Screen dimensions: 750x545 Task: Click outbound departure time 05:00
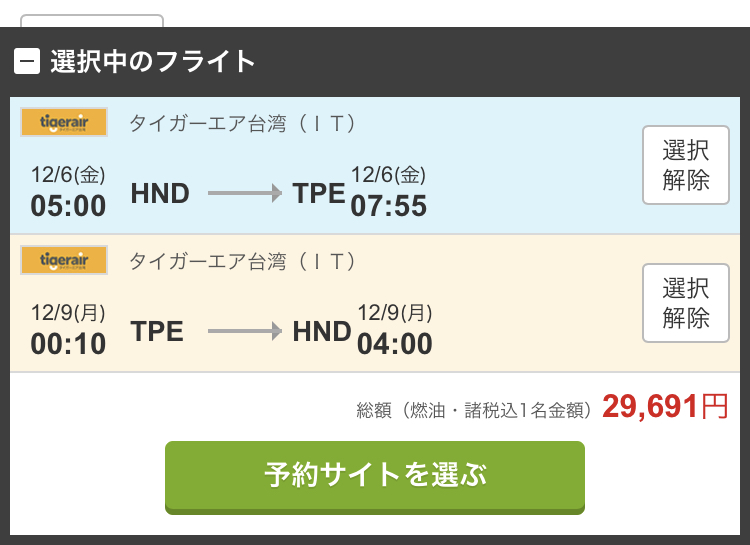(68, 206)
